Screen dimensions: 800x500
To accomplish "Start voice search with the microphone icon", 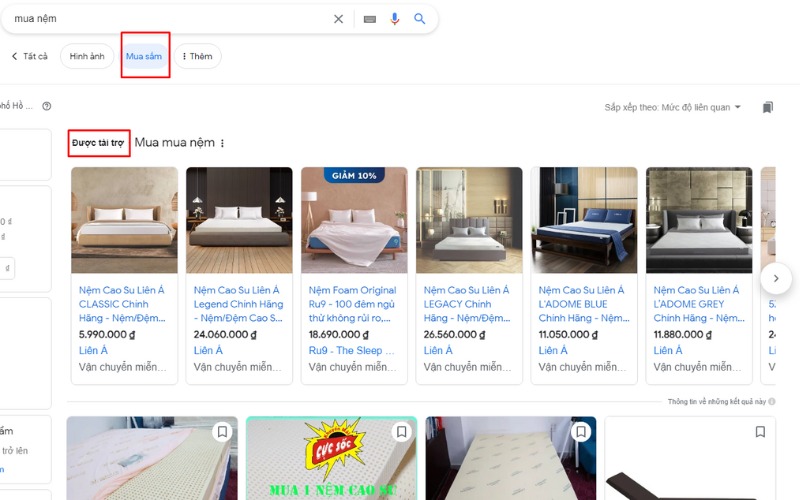I will 395,19.
